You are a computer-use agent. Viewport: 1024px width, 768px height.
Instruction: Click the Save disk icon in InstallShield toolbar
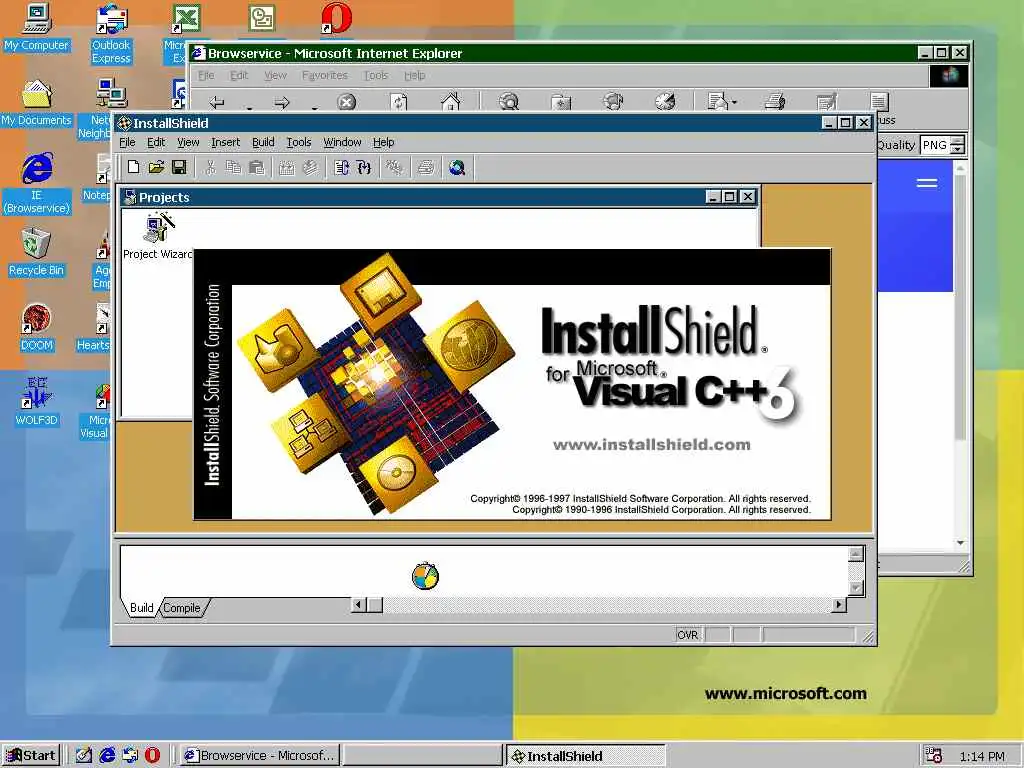179,167
